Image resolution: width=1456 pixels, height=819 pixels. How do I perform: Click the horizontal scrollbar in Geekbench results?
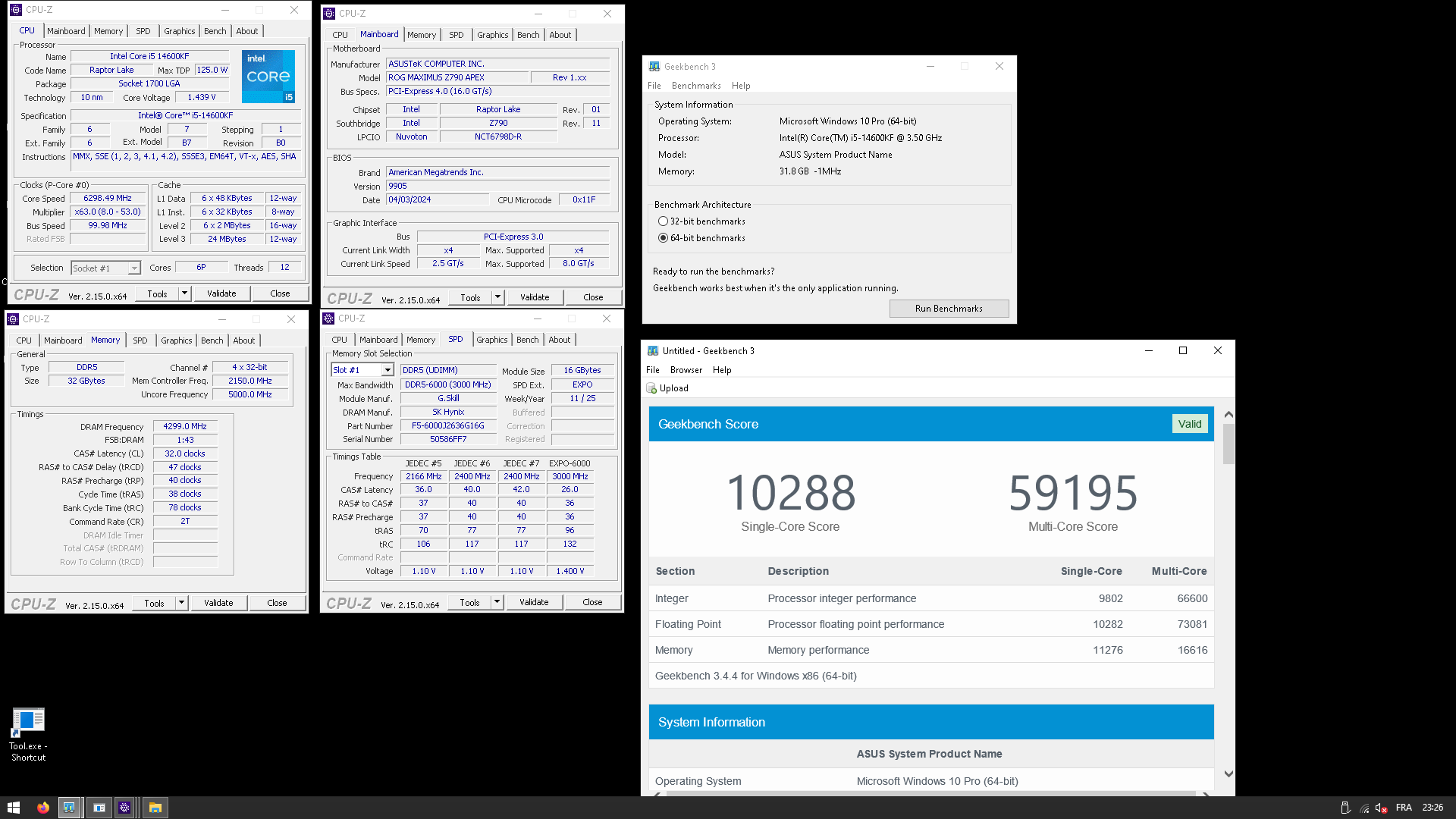930,793
